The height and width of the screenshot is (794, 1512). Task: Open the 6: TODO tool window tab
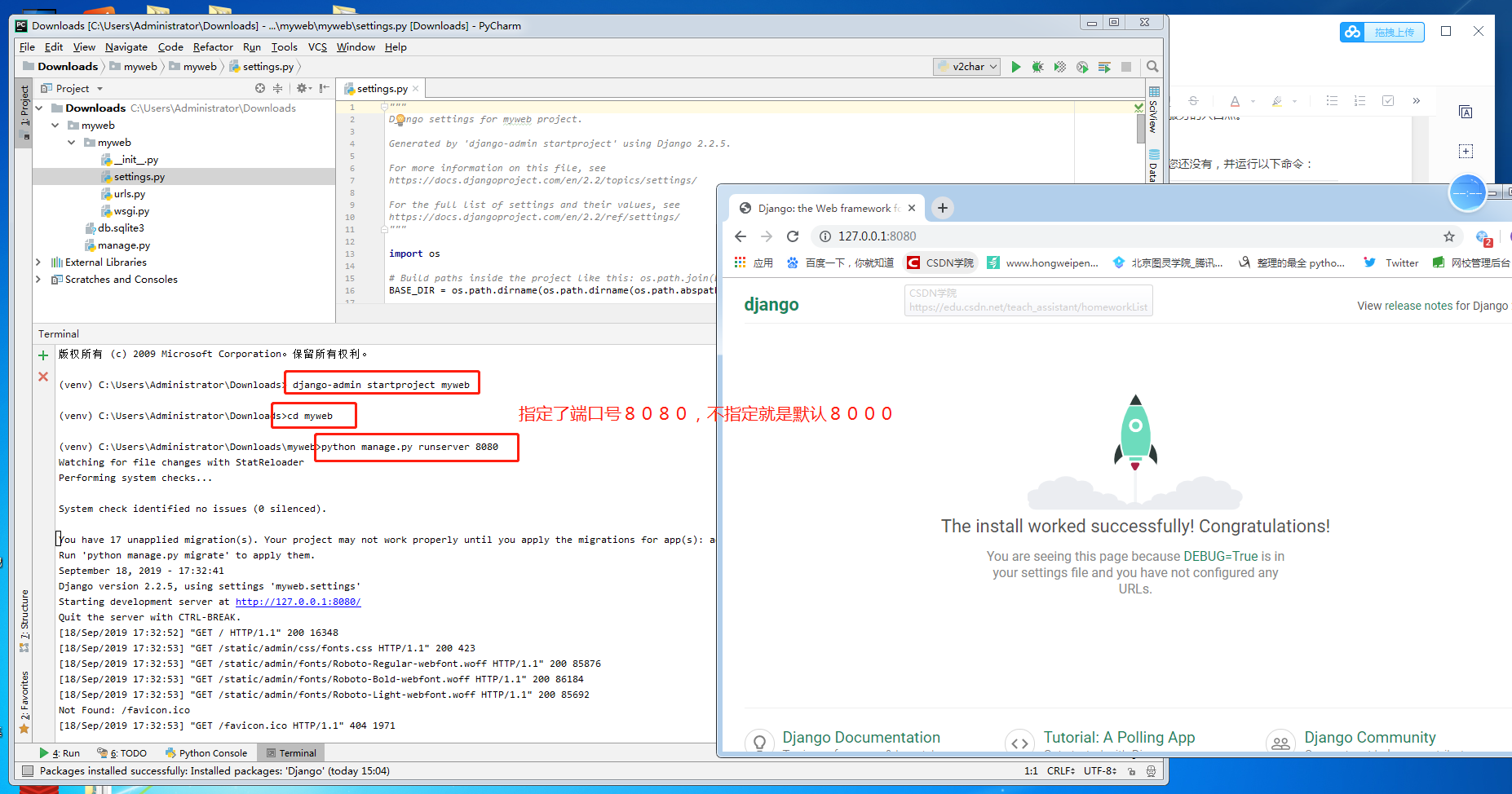point(122,753)
